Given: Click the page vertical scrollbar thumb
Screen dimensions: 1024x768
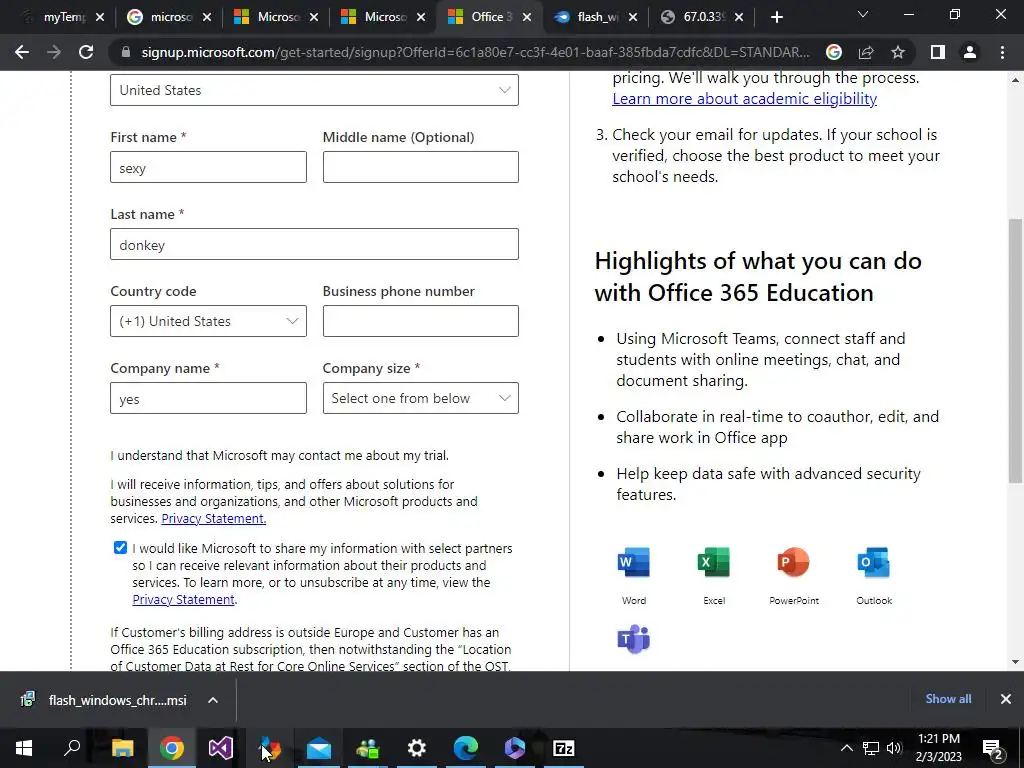Looking at the screenshot, I should pos(1015,351).
